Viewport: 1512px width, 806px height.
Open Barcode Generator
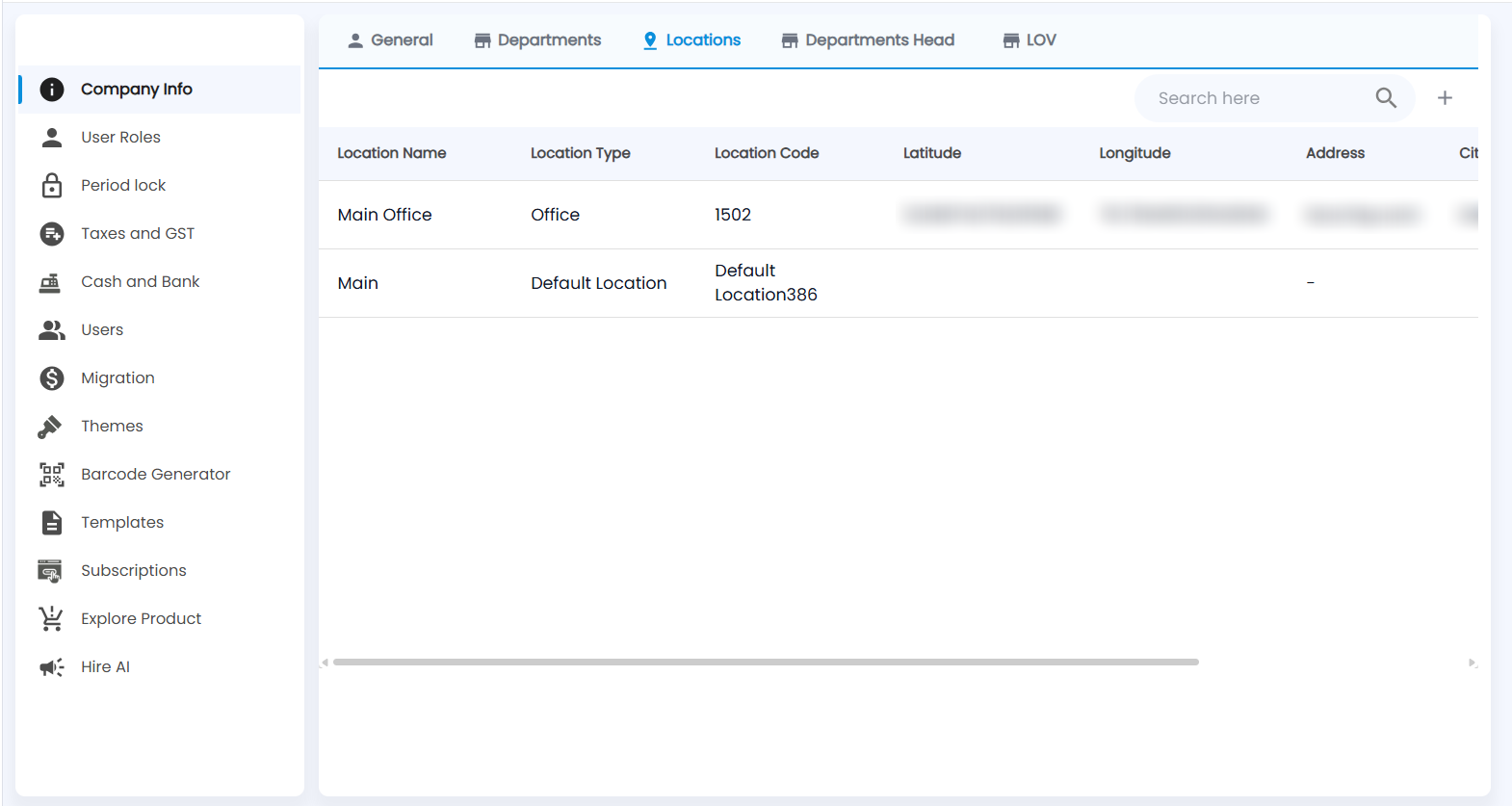(160, 475)
